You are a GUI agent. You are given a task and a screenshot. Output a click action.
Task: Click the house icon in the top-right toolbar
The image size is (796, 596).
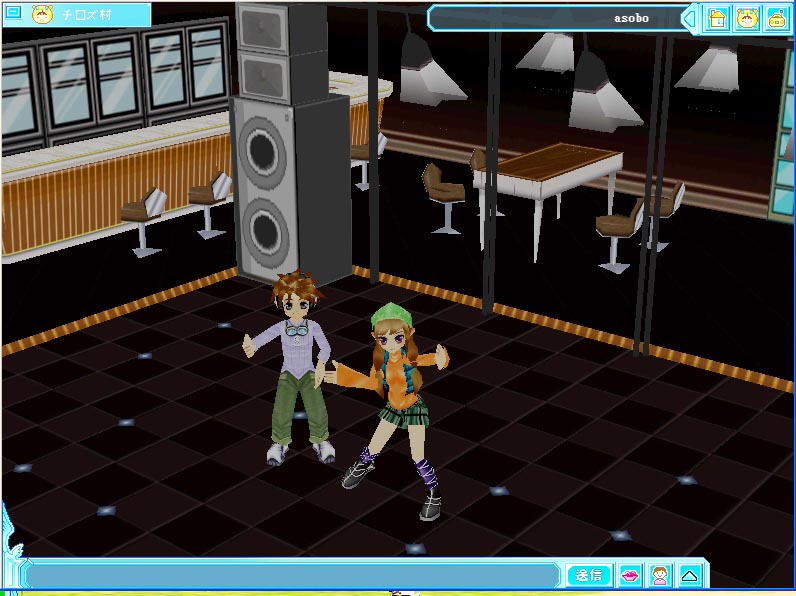coord(716,18)
